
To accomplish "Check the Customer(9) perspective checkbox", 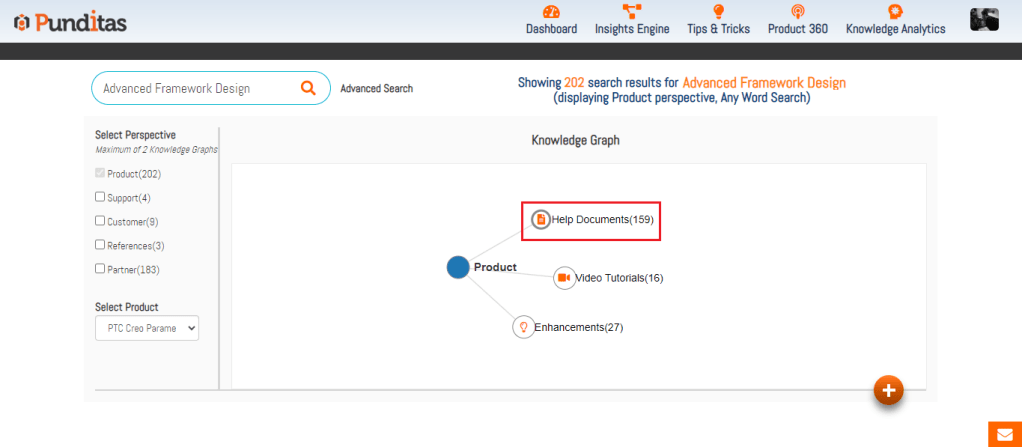I will pyautogui.click(x=100, y=221).
